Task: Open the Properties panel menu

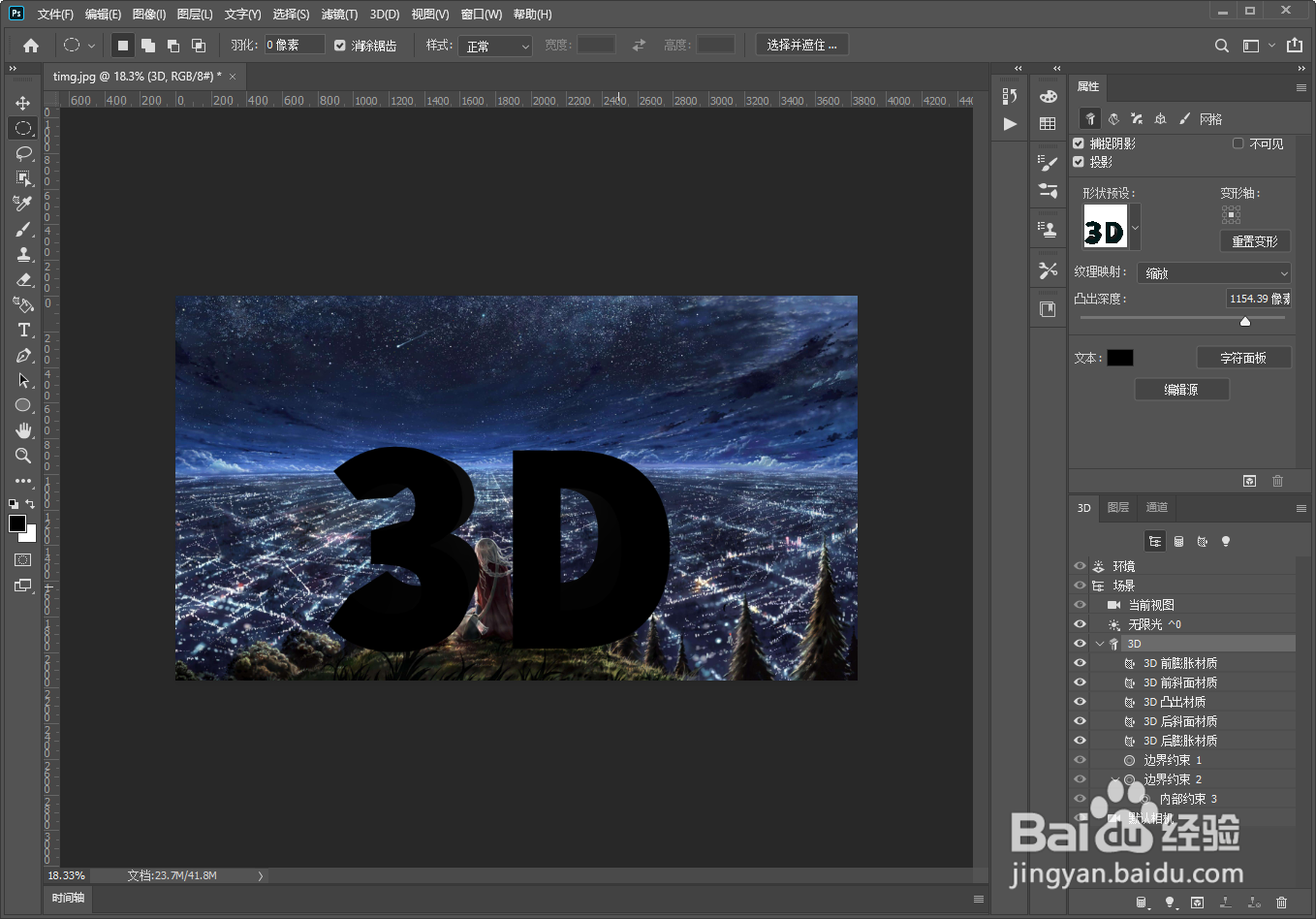Action: coord(1301,87)
